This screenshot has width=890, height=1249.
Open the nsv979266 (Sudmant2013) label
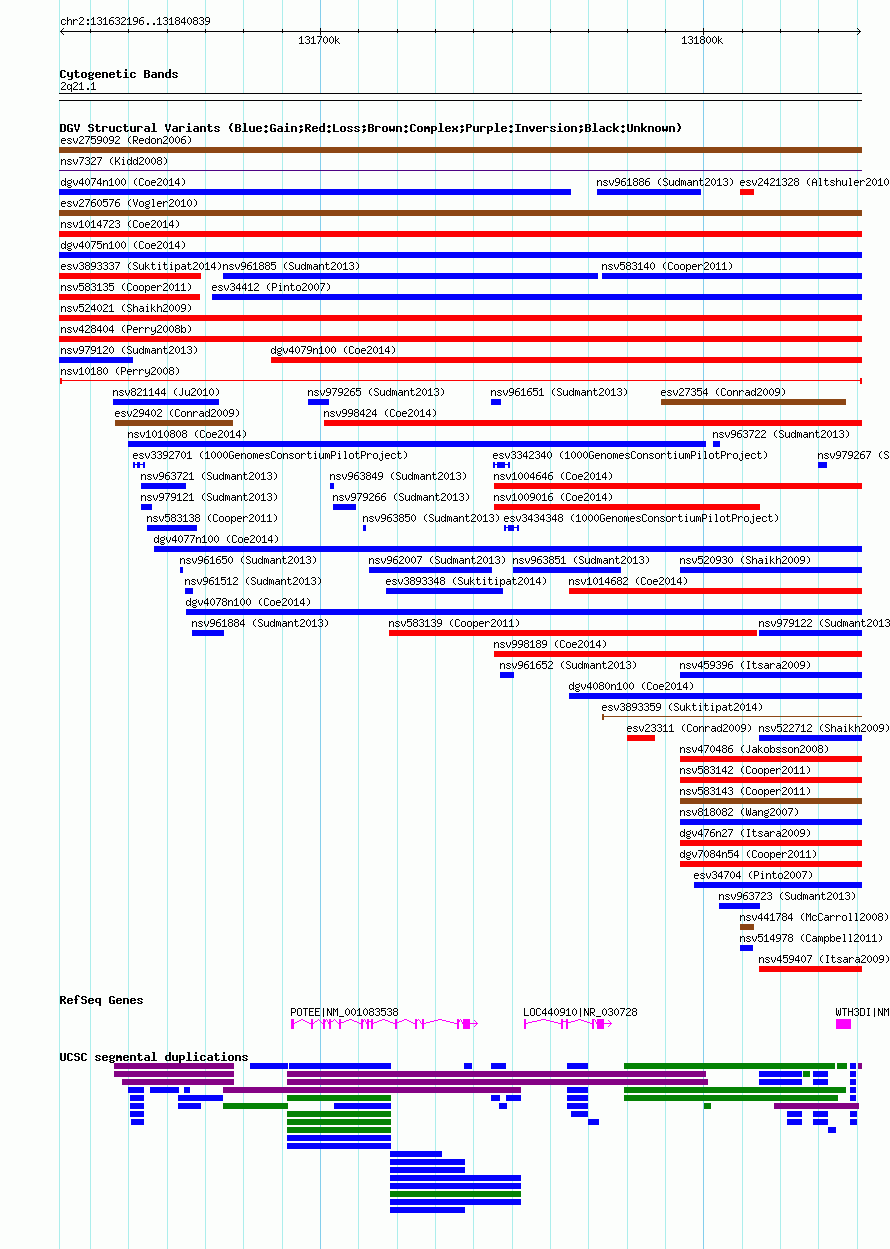[401, 497]
